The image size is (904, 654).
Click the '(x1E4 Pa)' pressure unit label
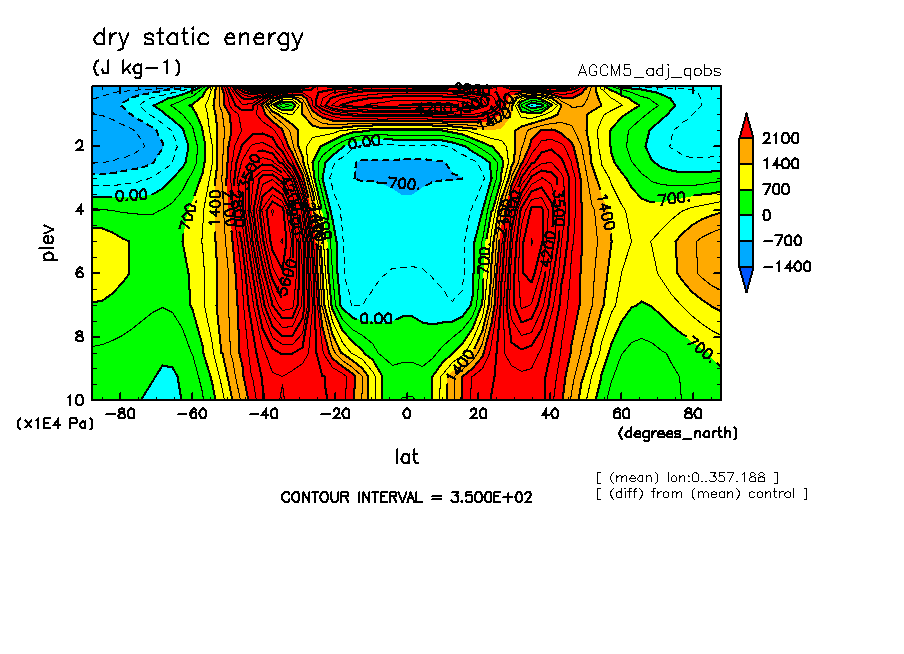pos(55,424)
